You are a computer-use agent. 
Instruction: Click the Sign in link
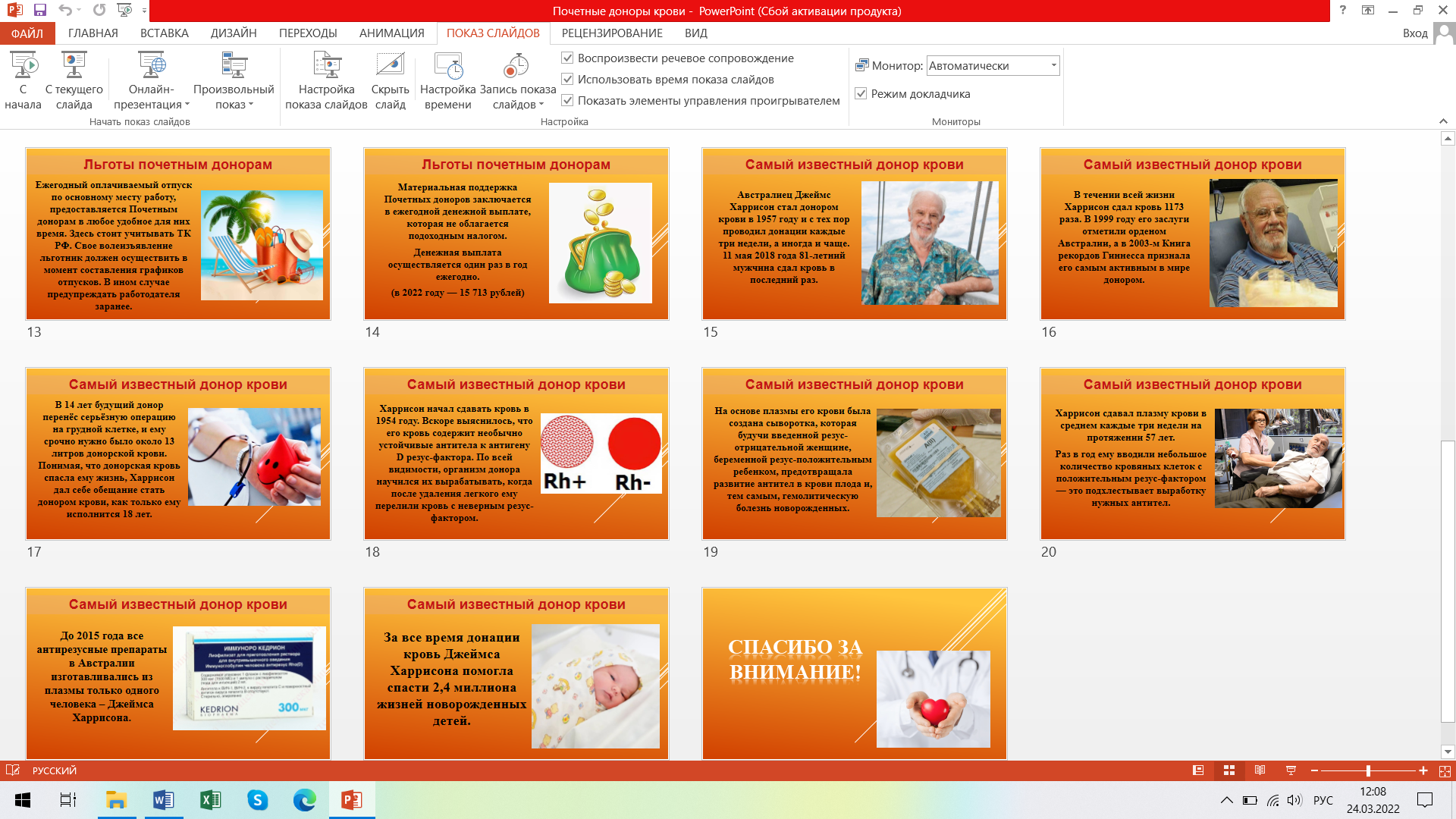pos(1415,33)
